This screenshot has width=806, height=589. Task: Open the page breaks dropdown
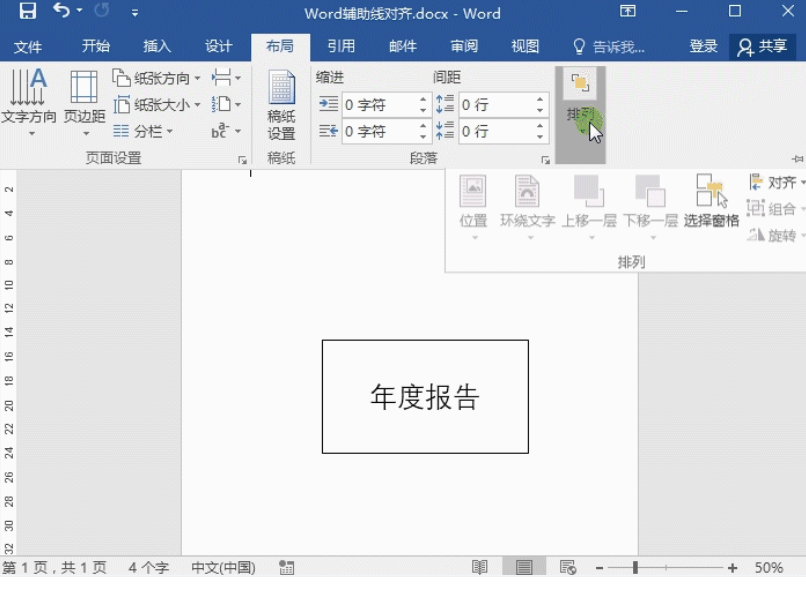coord(226,78)
